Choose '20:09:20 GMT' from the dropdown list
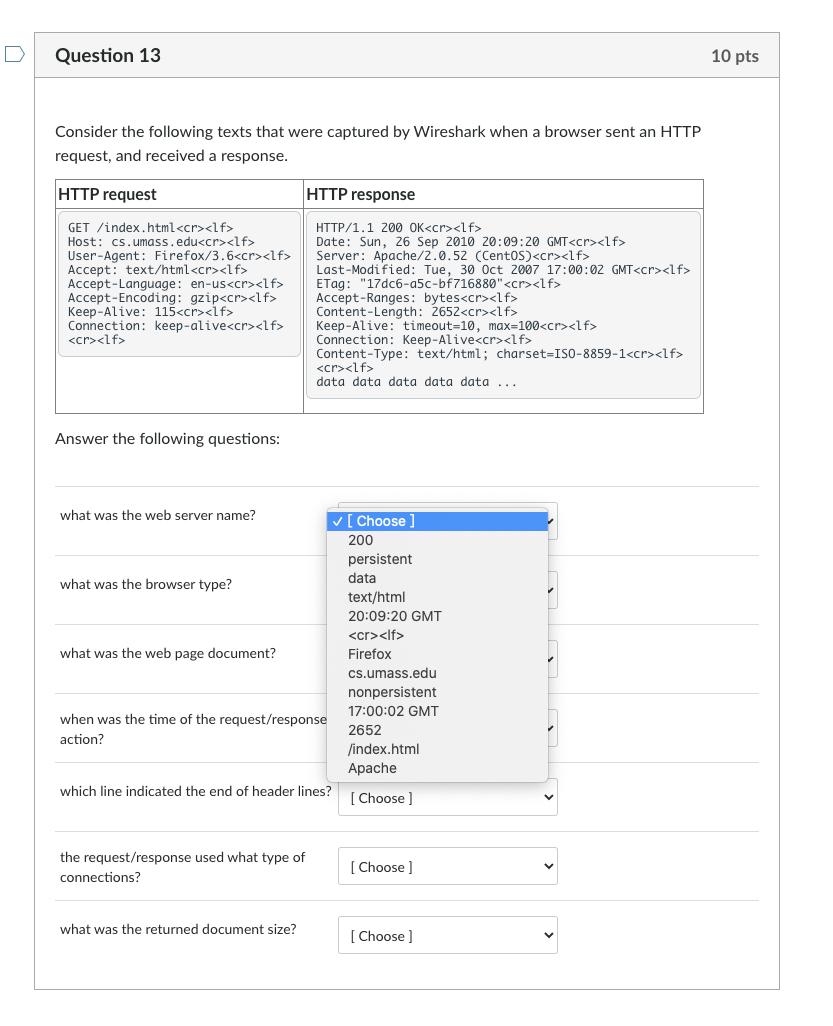Viewport: 833px width, 1026px height. pyautogui.click(x=437, y=616)
